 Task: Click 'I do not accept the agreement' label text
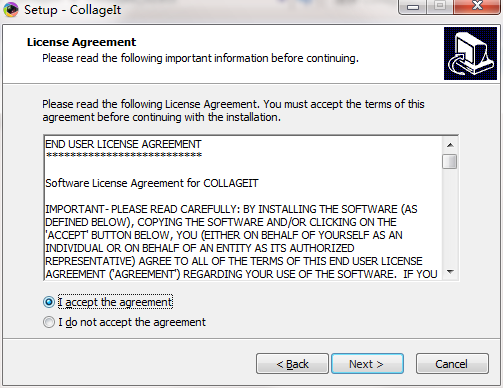click(x=132, y=322)
